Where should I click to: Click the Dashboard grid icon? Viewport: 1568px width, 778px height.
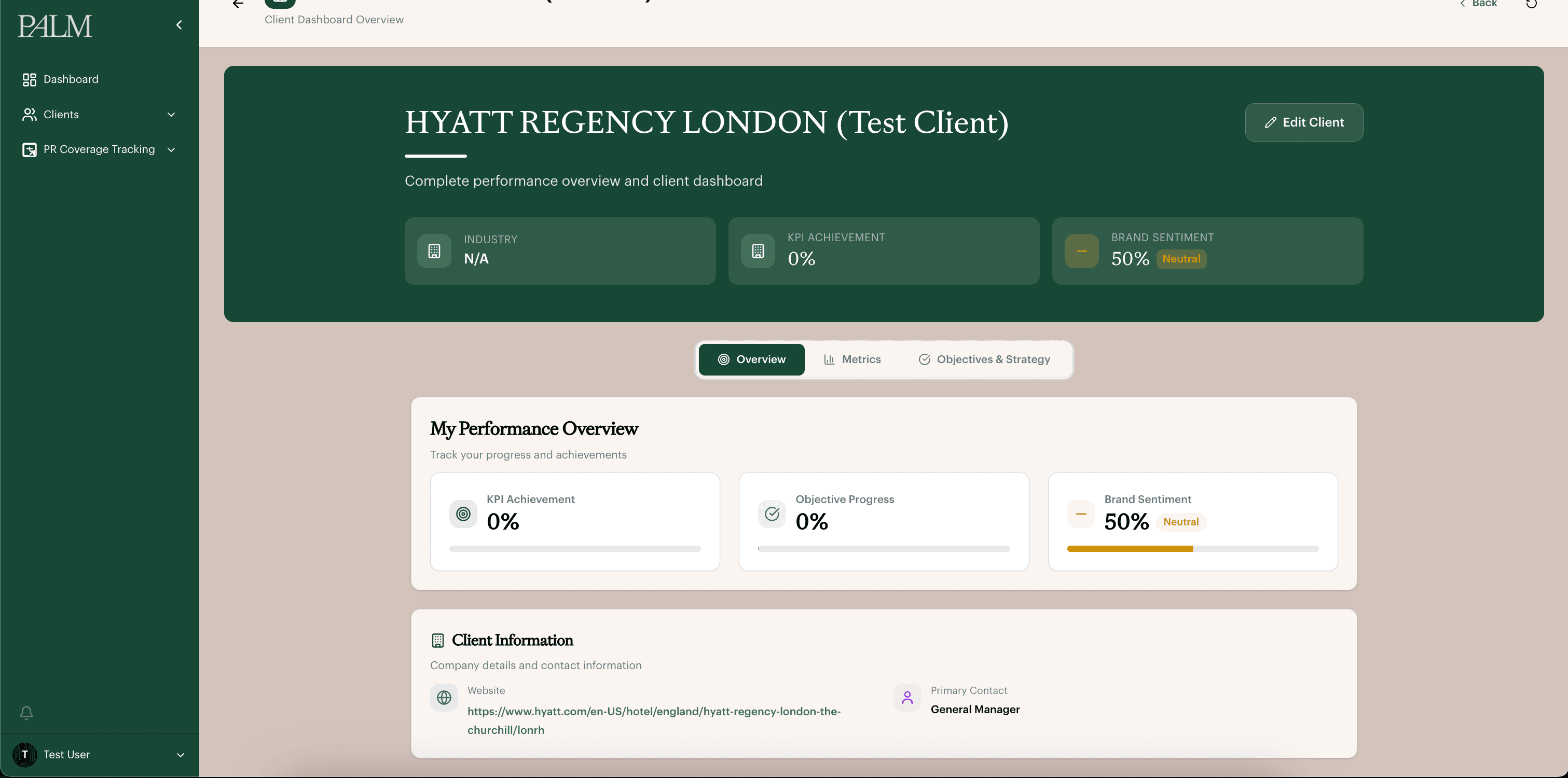[29, 80]
